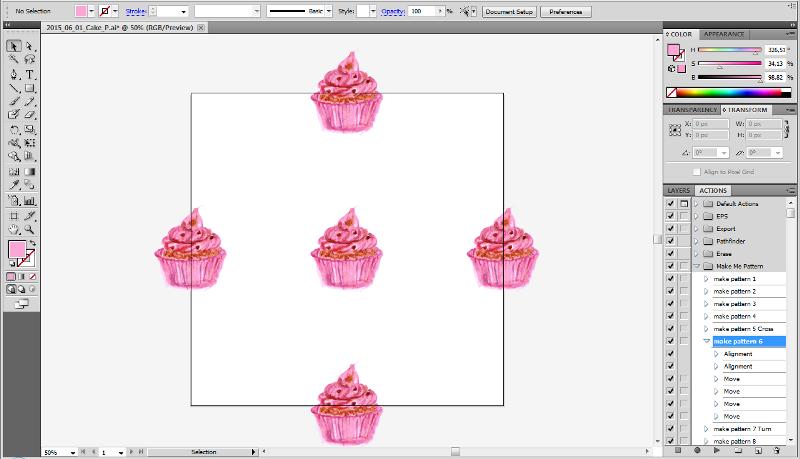Switch to the Appearance tab

pyautogui.click(x=723, y=34)
